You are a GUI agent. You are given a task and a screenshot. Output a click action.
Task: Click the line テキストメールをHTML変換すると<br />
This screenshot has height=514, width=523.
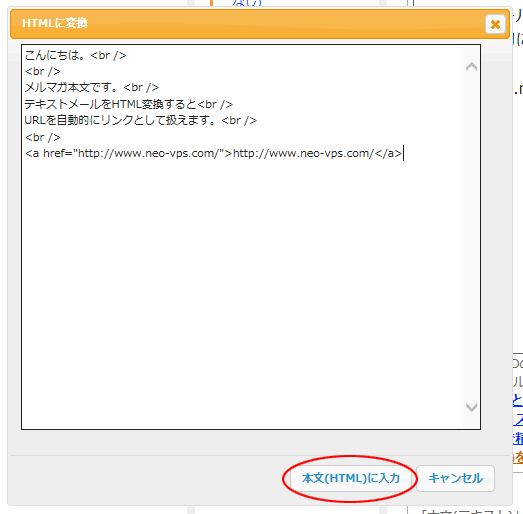point(128,104)
